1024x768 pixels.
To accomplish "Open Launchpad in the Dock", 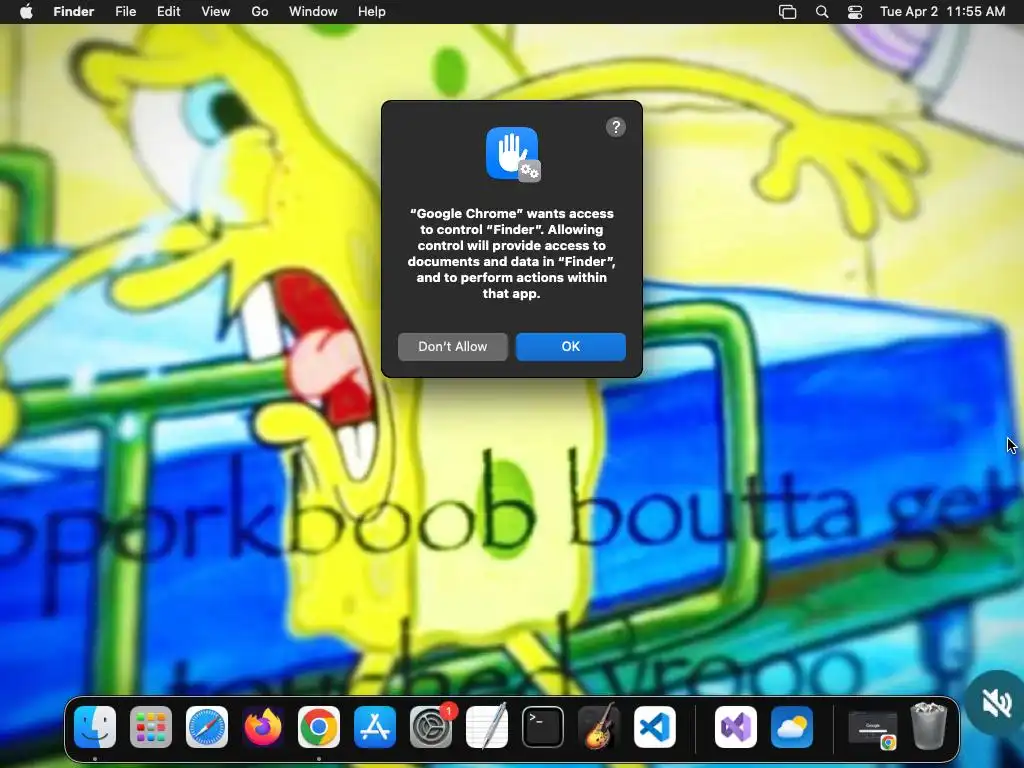I will click(x=151, y=727).
